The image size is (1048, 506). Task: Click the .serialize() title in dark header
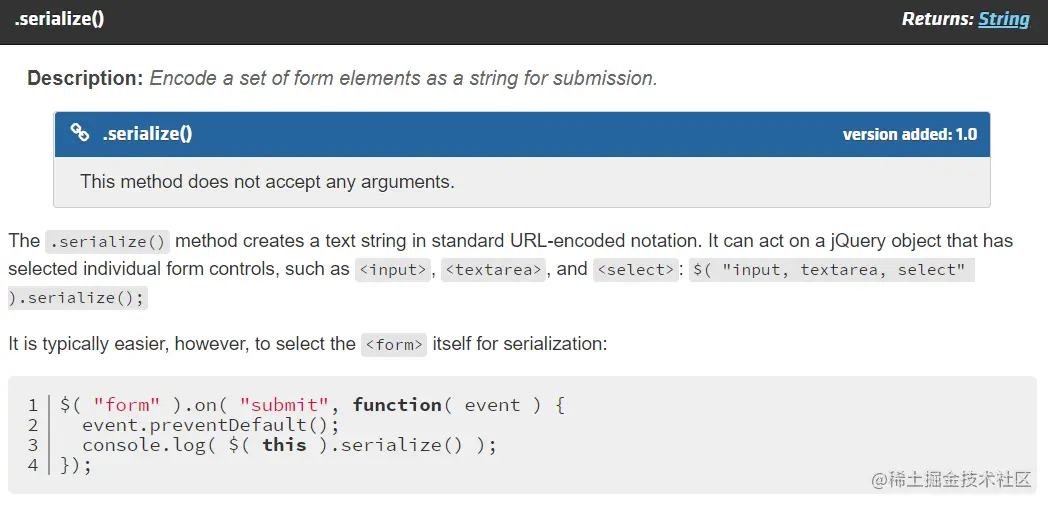click(x=59, y=19)
